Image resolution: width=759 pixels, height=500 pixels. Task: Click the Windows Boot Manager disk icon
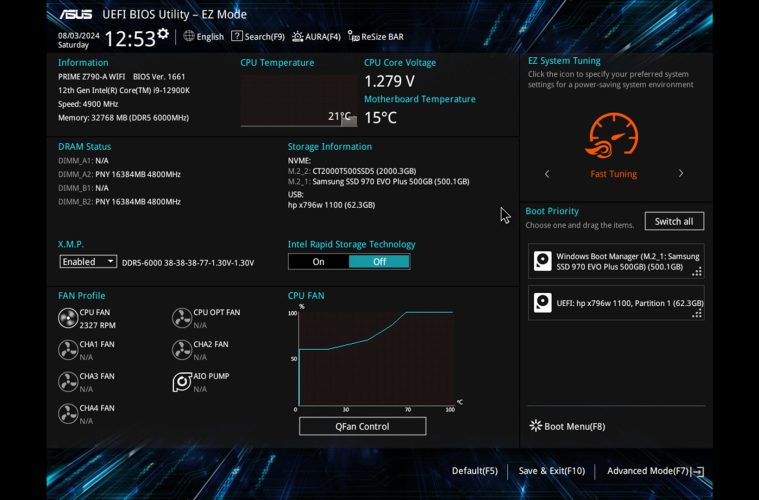tap(543, 261)
